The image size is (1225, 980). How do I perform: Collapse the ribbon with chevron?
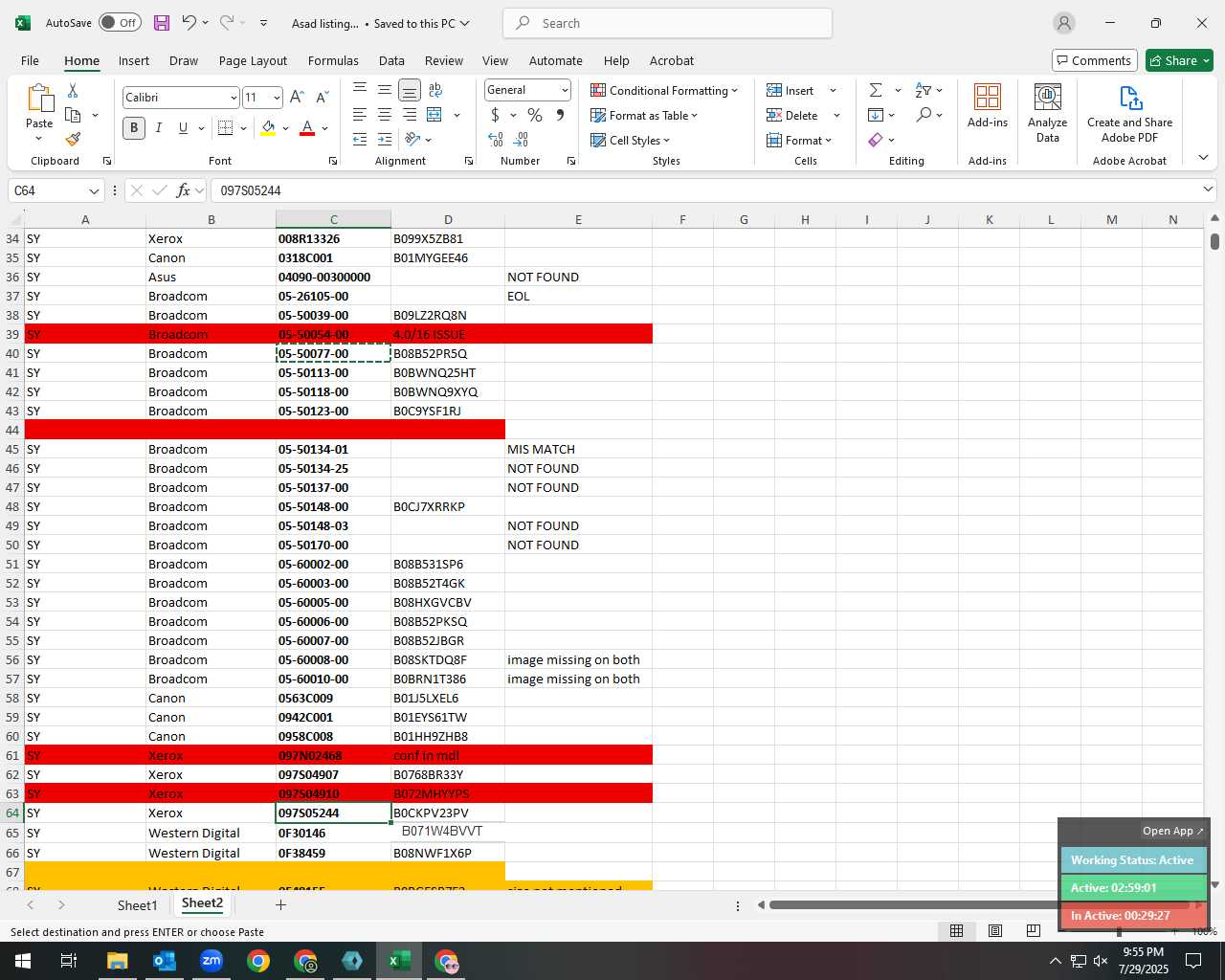(1203, 158)
